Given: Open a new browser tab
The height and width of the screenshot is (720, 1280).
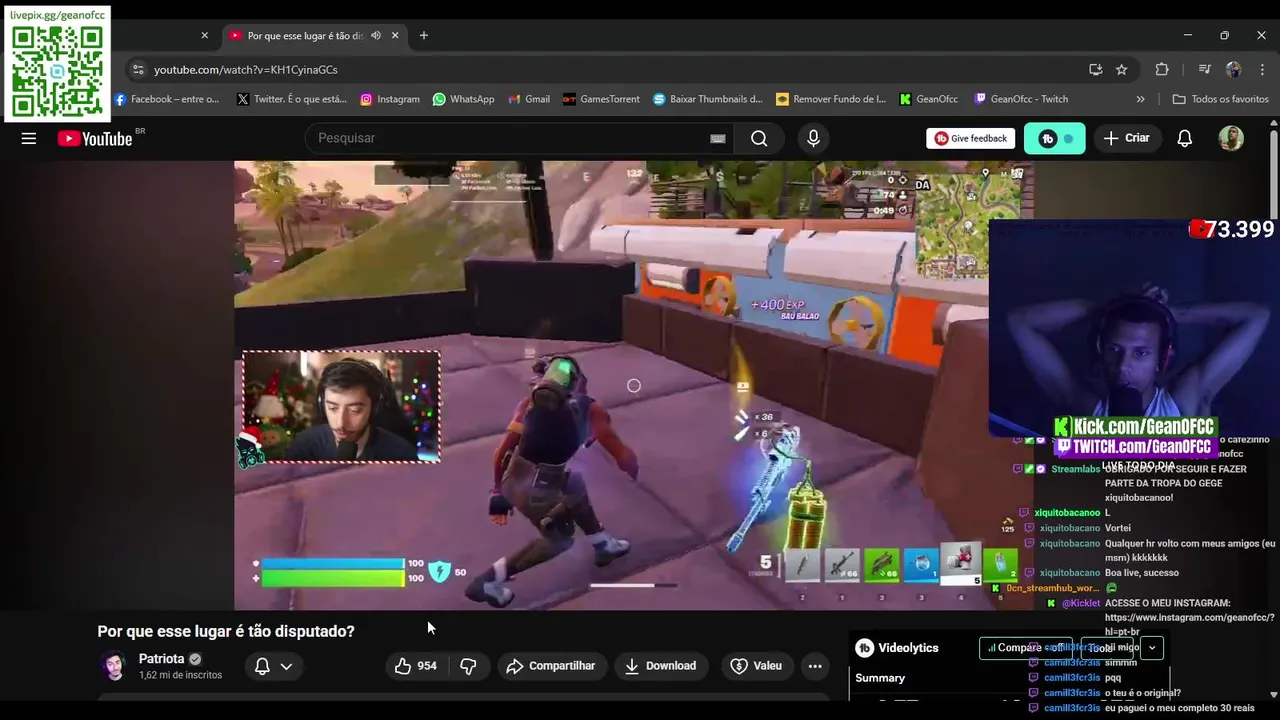Looking at the screenshot, I should pyautogui.click(x=423, y=35).
